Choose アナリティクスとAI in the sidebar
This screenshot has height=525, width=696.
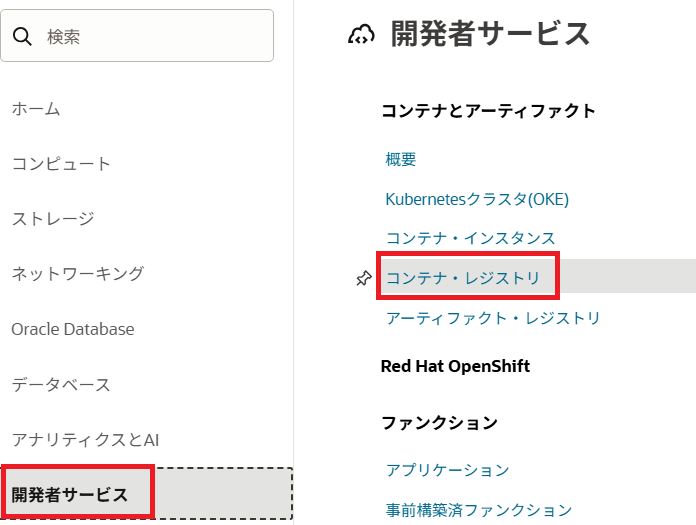pos(85,439)
